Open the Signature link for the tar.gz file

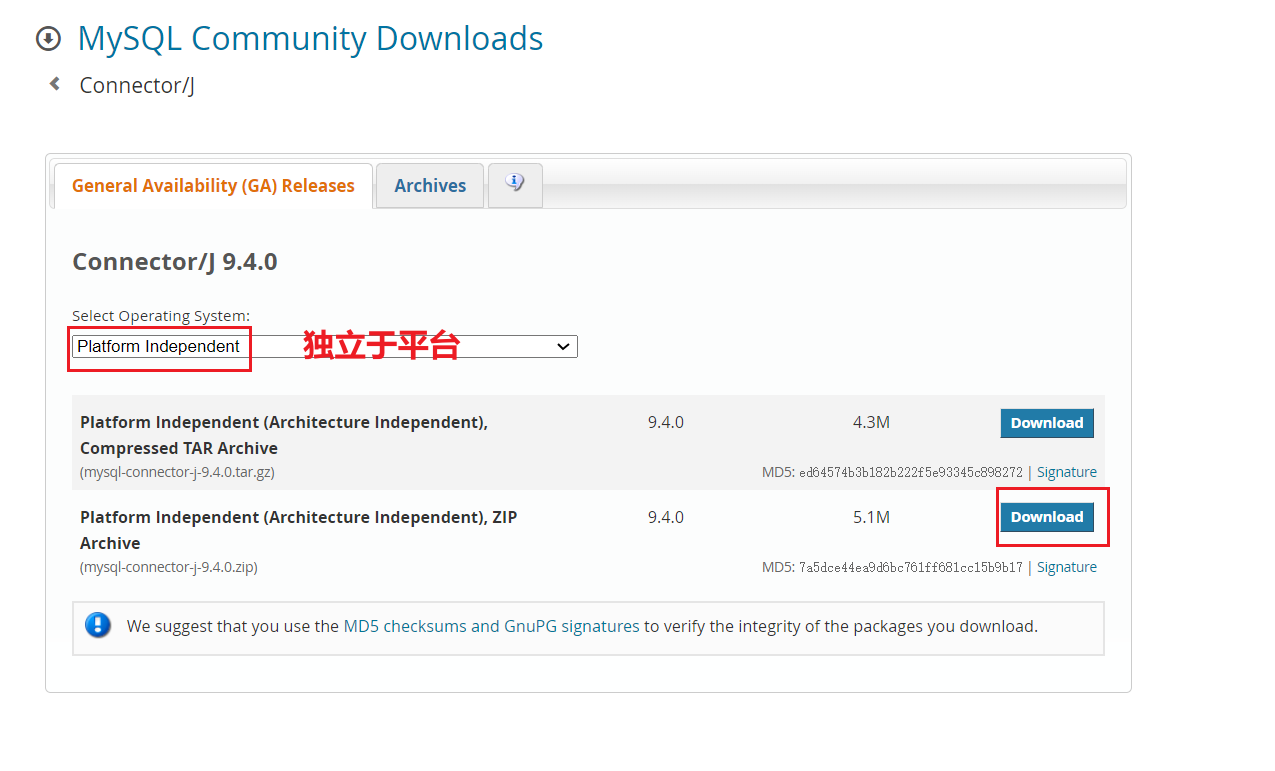[x=1067, y=472]
